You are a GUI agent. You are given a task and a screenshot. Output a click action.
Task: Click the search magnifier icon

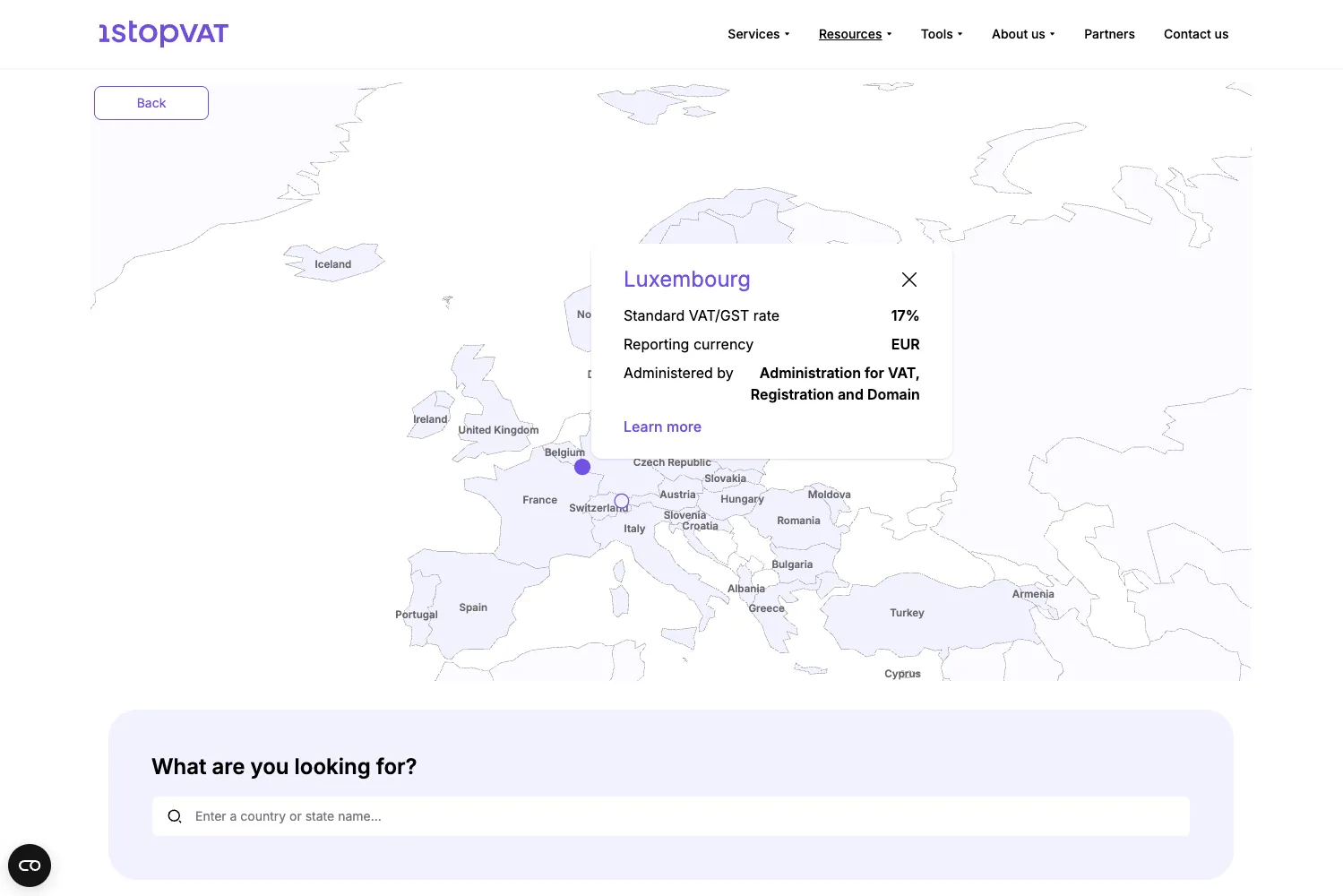point(175,816)
